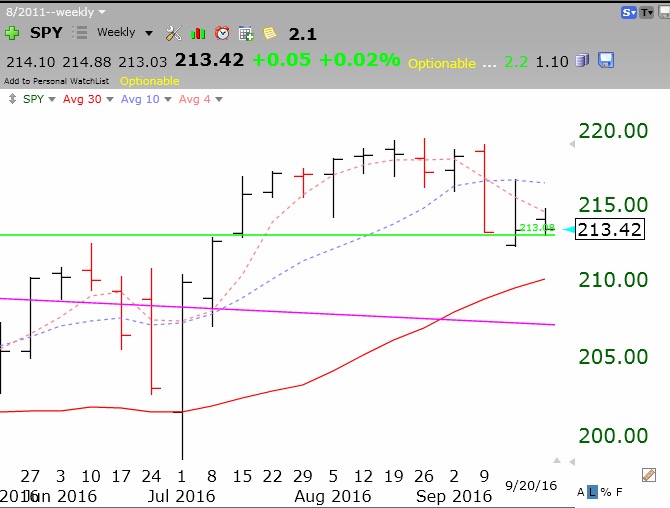This screenshot has height=508, width=670.
Task: Click the calendar with plus icon
Action: (246, 33)
